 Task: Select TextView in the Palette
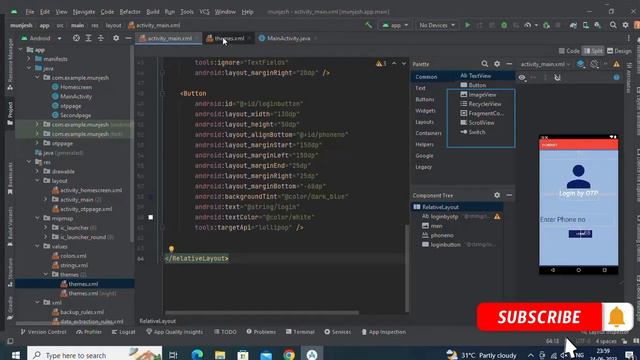click(x=476, y=76)
